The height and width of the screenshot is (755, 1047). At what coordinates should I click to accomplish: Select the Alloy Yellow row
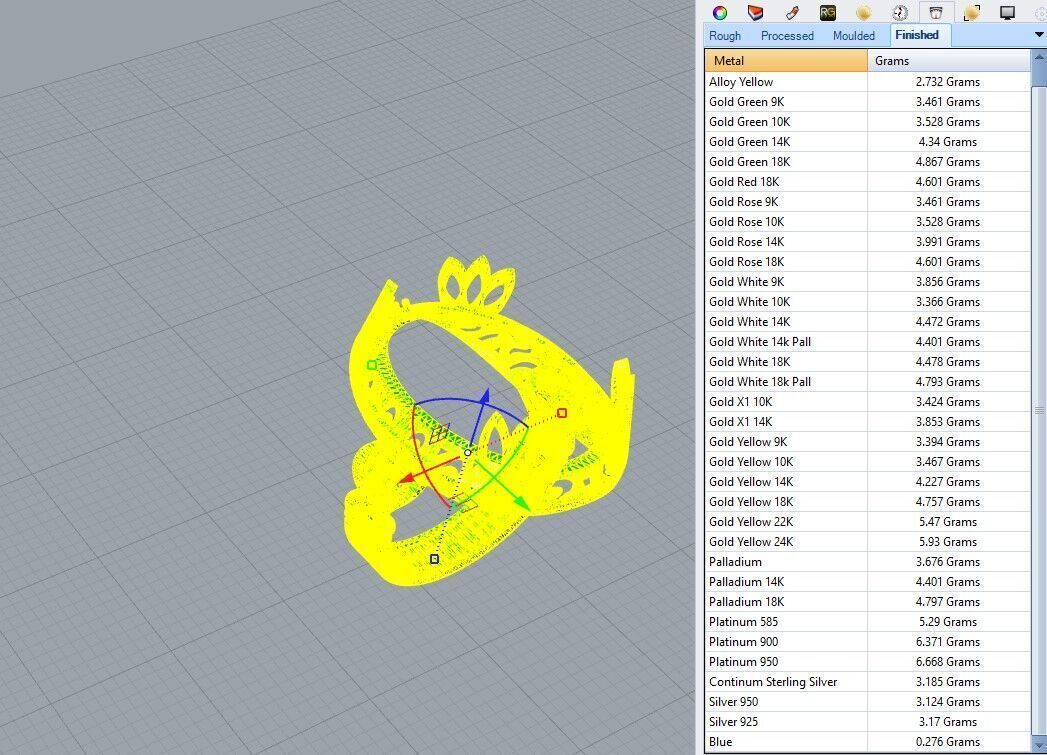[867, 81]
